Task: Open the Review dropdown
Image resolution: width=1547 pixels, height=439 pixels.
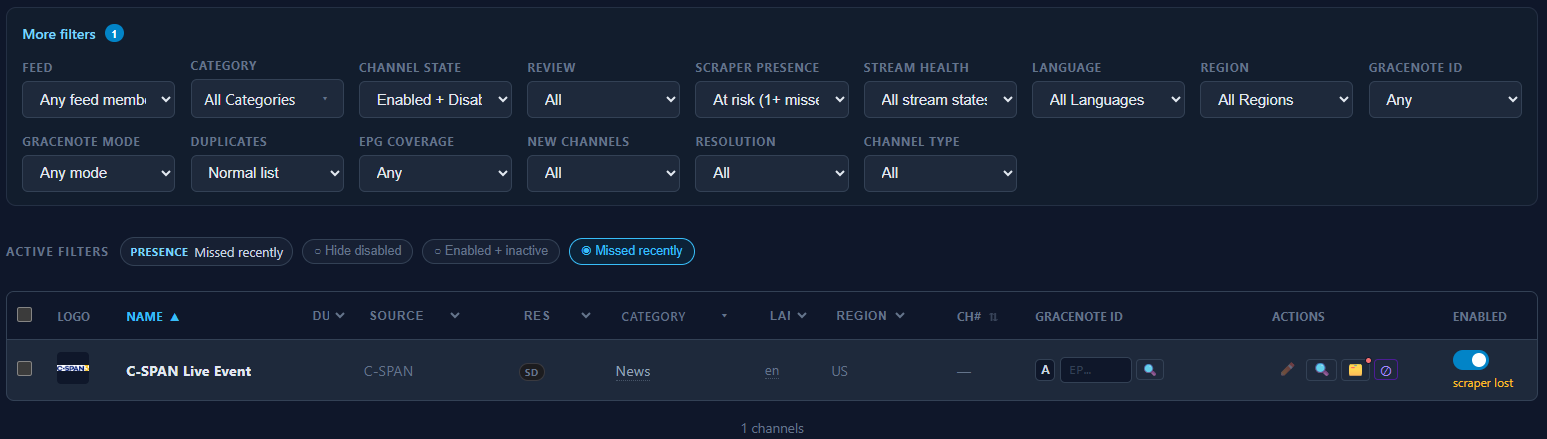Action: (x=603, y=100)
